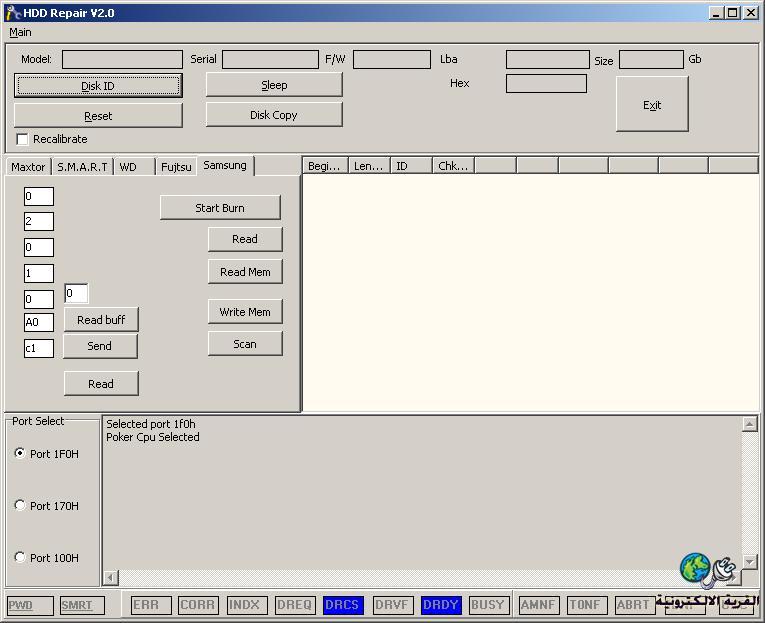This screenshot has width=765, height=623.
Task: Switch to the Fujtsu tab
Action: pyautogui.click(x=176, y=167)
